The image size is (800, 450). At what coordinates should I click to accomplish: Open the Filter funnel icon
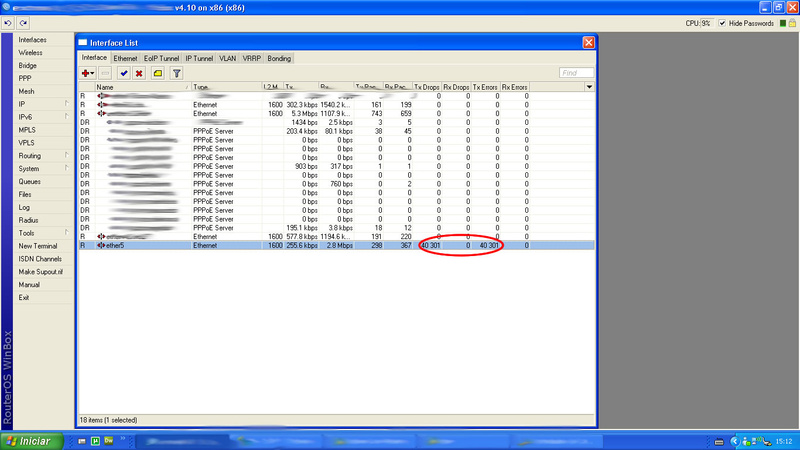coord(177,73)
